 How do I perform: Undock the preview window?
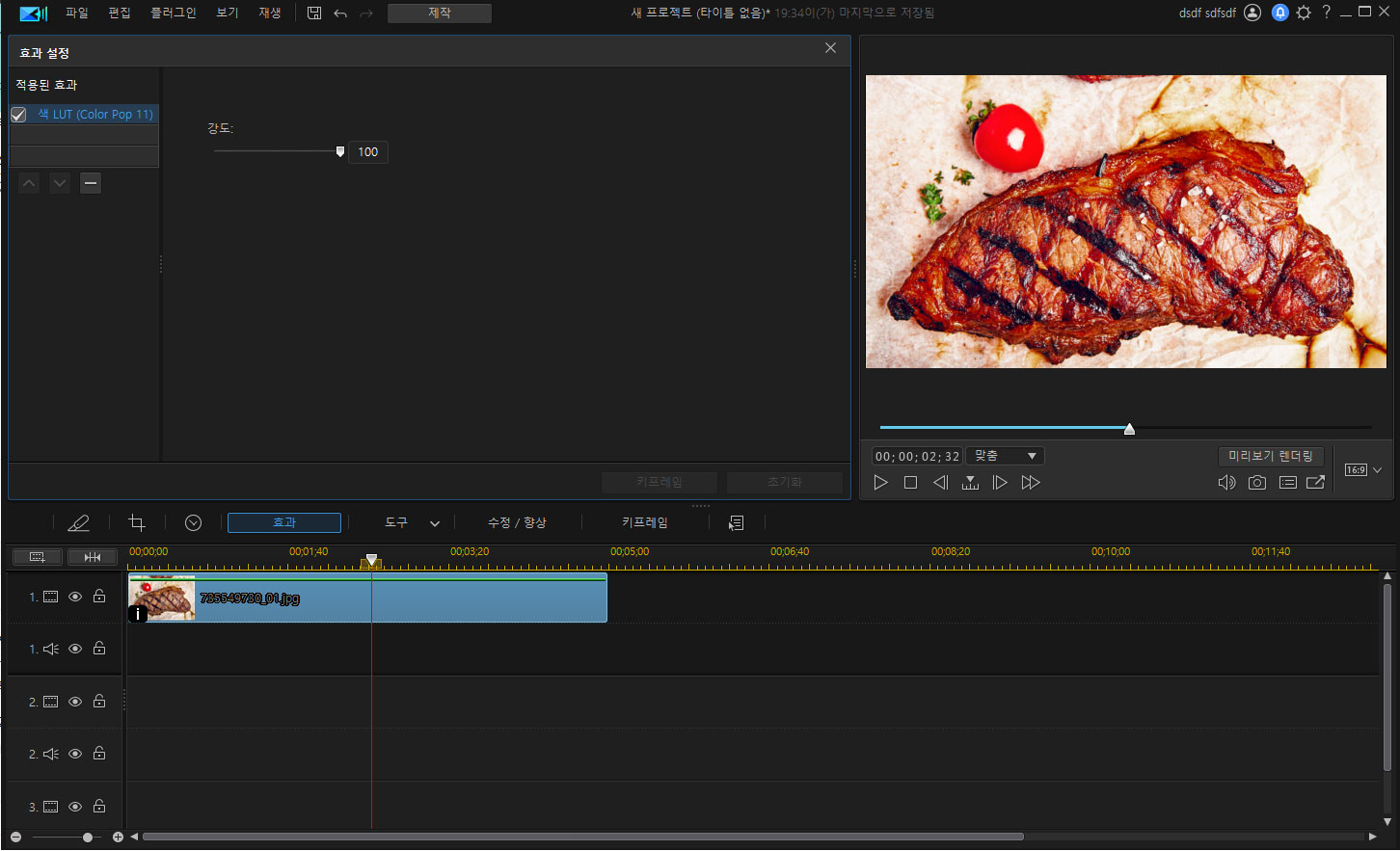(x=1315, y=483)
